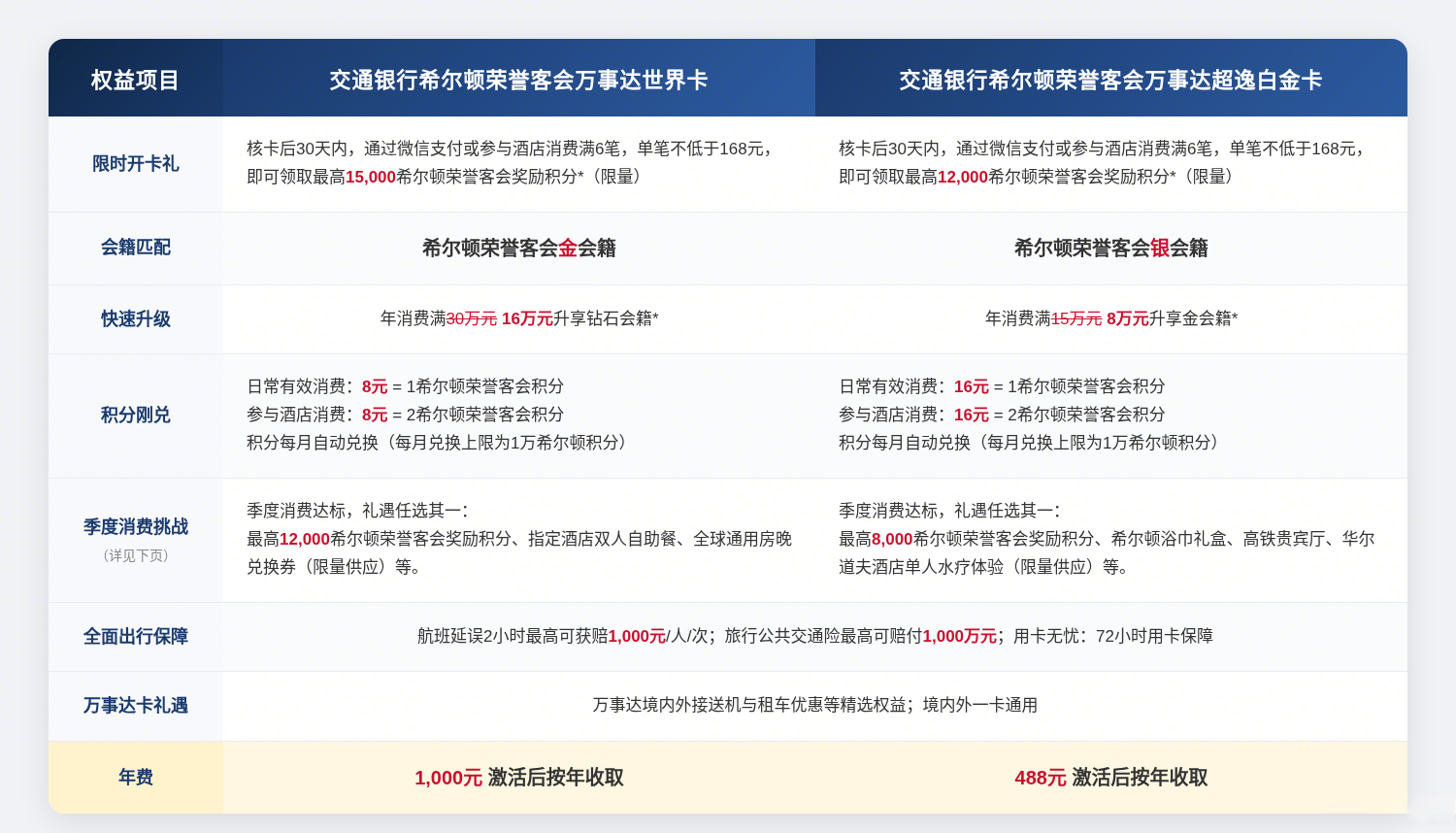Select 希尔顿荣誉客会金会籍 cell
Viewport: 1456px width, 833px height.
coord(518,249)
